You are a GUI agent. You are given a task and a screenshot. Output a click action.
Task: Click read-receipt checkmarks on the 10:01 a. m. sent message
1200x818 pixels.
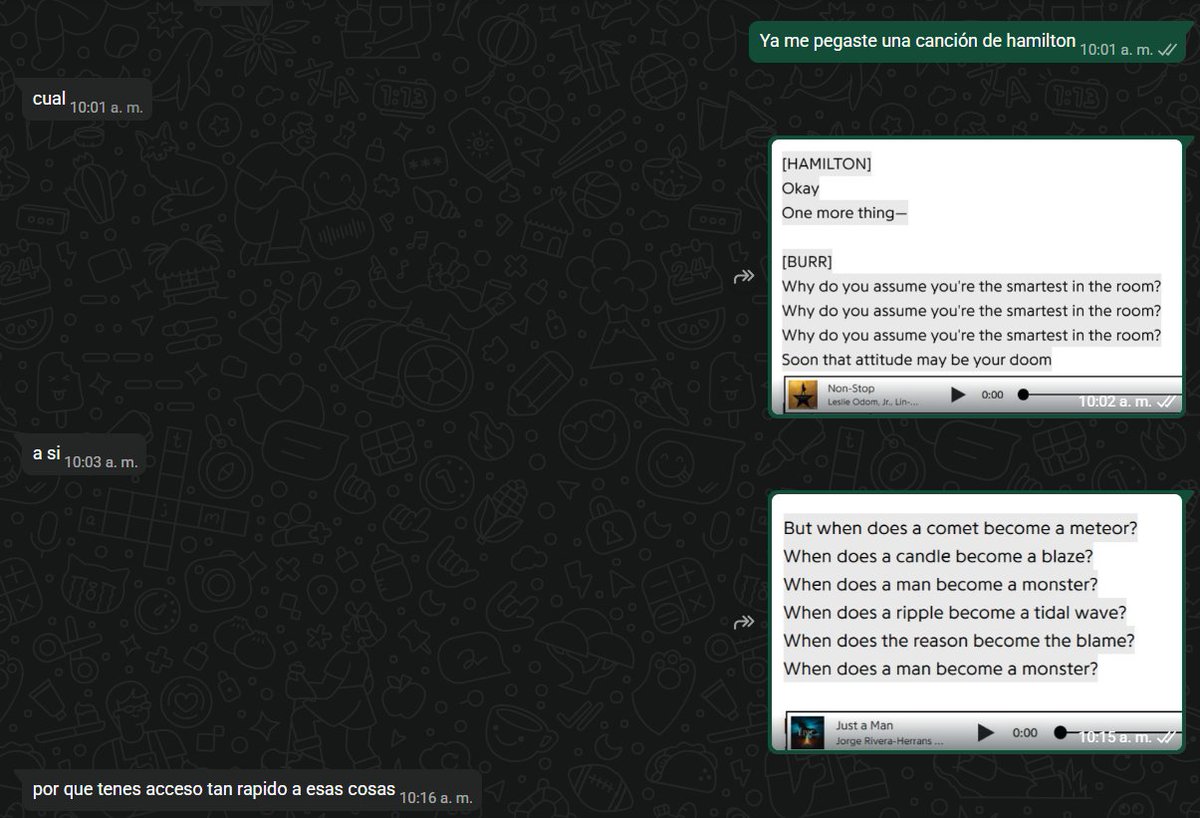1167,49
